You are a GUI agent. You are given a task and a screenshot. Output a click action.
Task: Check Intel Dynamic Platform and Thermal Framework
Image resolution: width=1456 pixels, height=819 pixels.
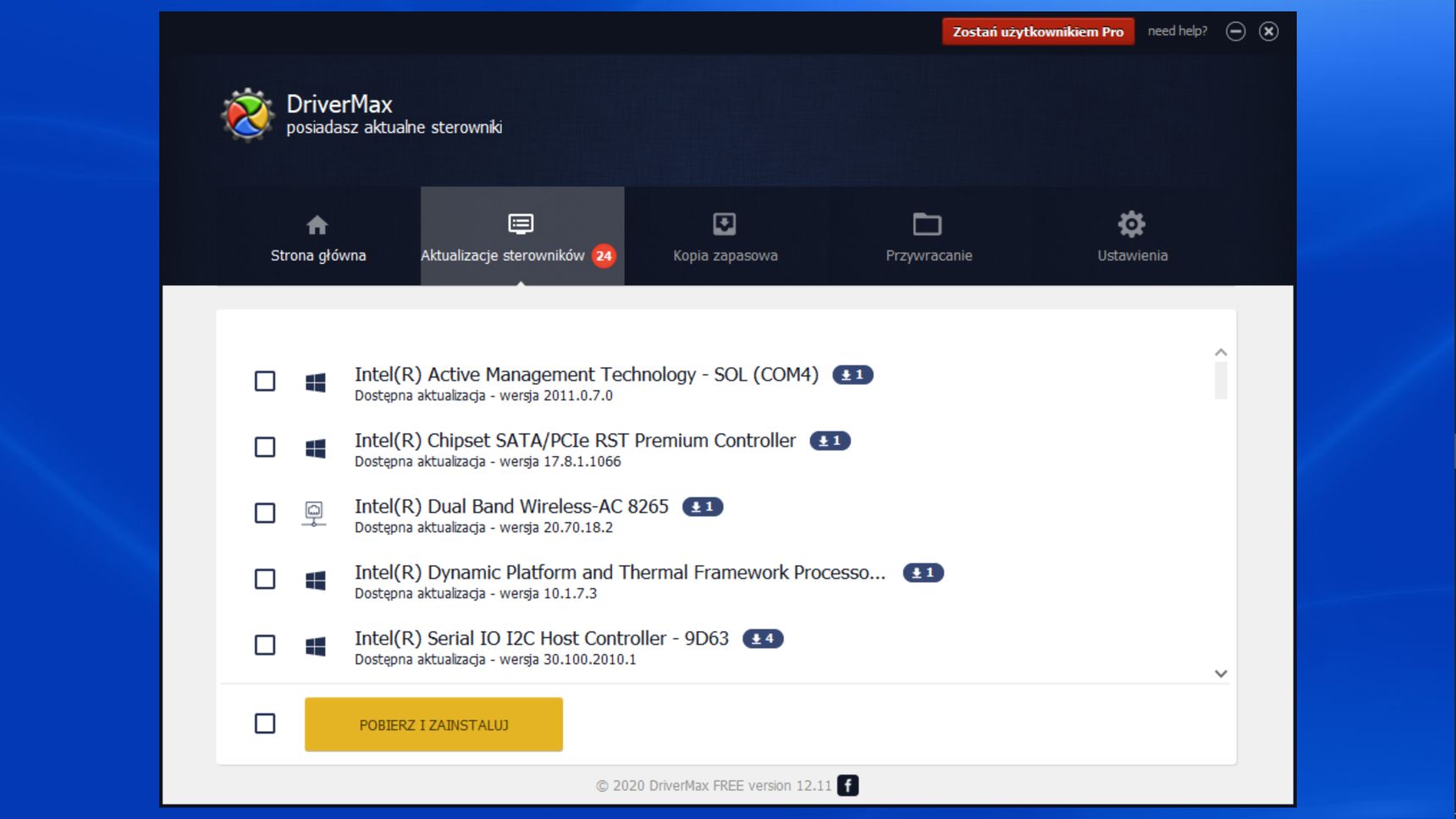[x=265, y=579]
